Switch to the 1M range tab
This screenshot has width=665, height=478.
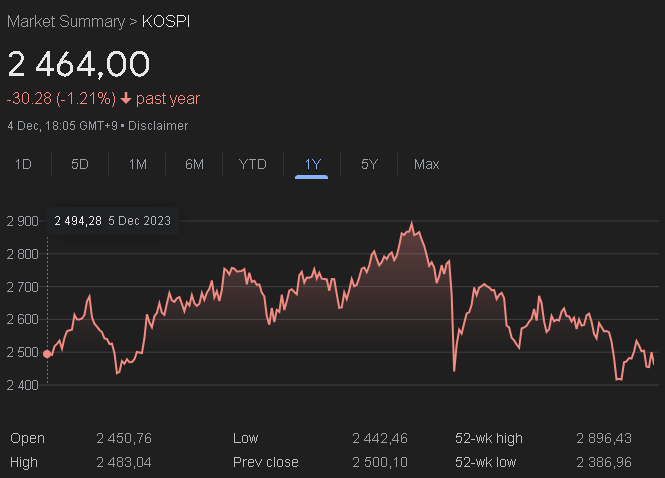[x=137, y=164]
